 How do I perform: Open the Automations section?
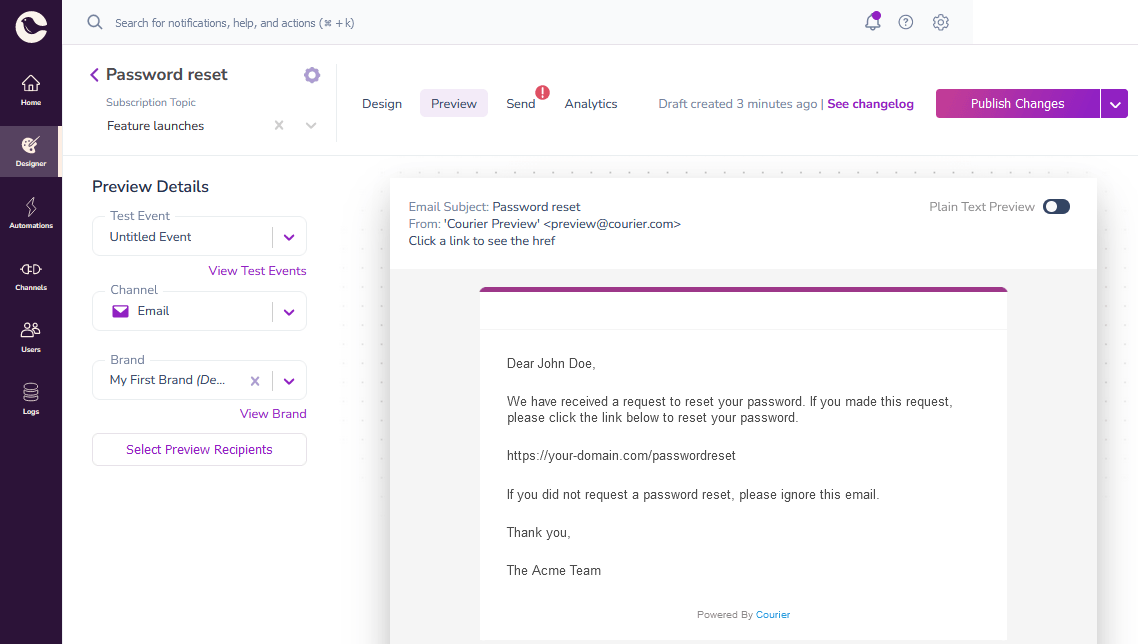pyautogui.click(x=31, y=213)
